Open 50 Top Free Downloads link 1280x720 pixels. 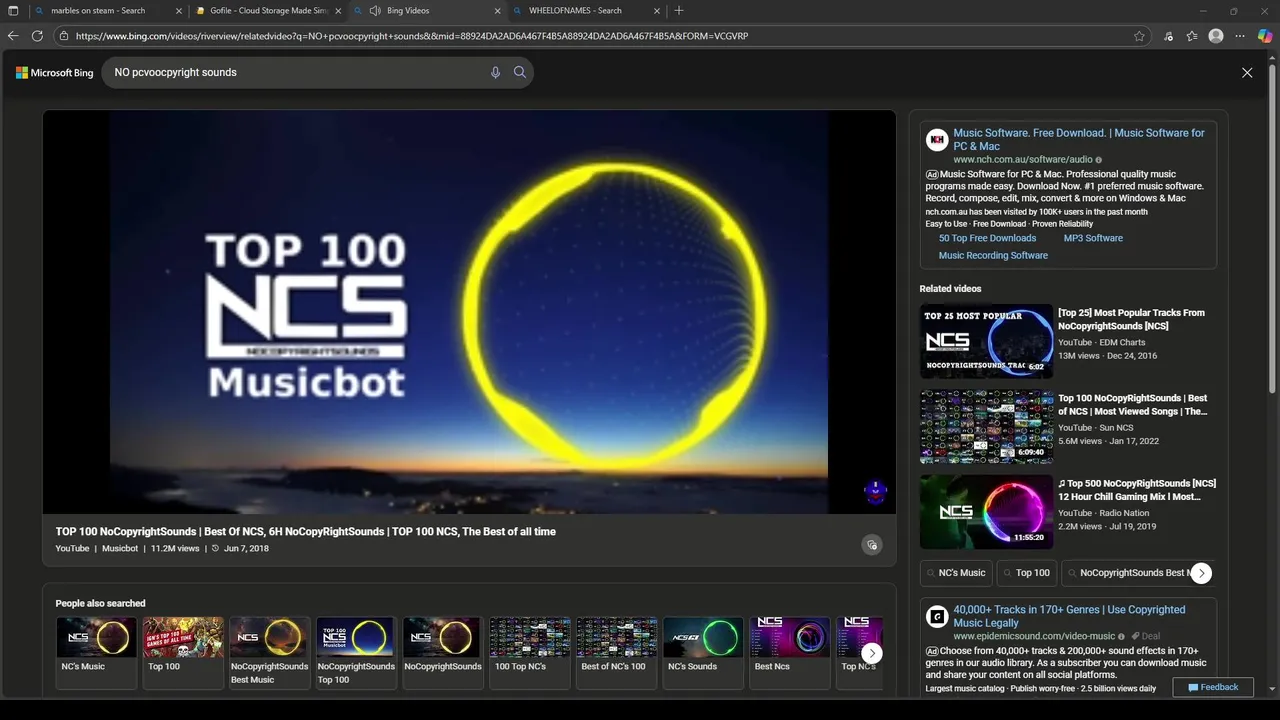tap(987, 238)
